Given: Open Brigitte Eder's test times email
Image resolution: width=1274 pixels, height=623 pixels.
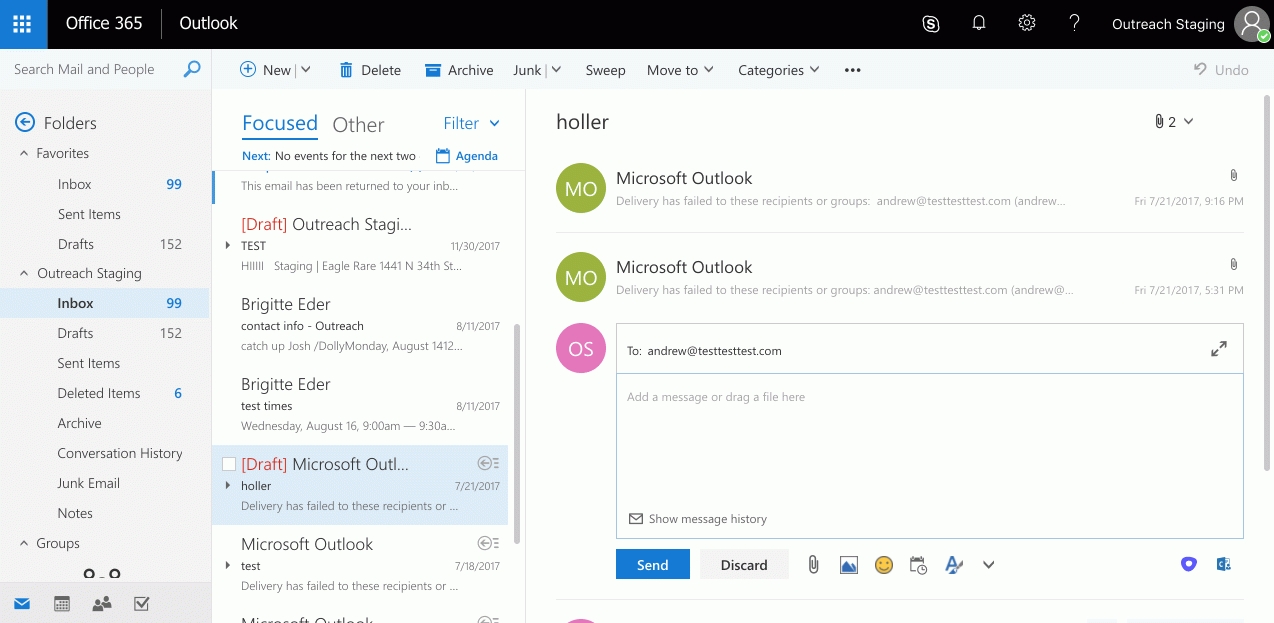Looking at the screenshot, I should coord(360,405).
